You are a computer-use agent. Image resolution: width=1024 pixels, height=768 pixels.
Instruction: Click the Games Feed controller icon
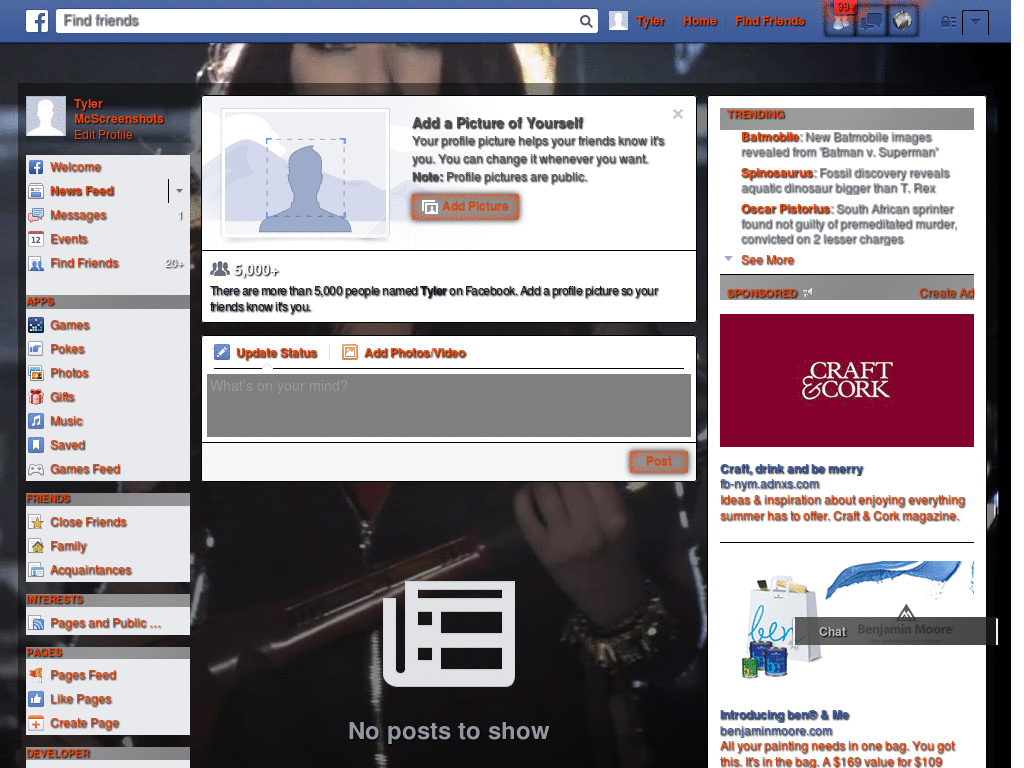36,470
